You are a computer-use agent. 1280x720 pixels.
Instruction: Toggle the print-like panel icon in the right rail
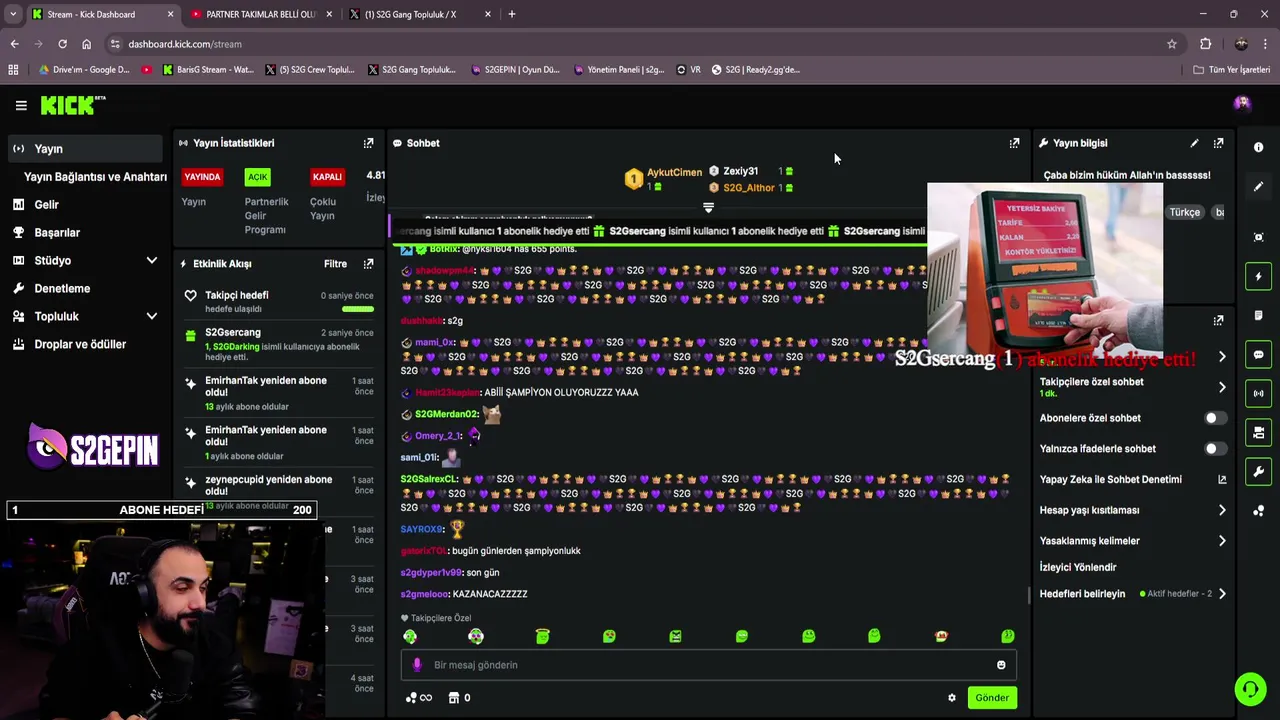(x=1258, y=433)
